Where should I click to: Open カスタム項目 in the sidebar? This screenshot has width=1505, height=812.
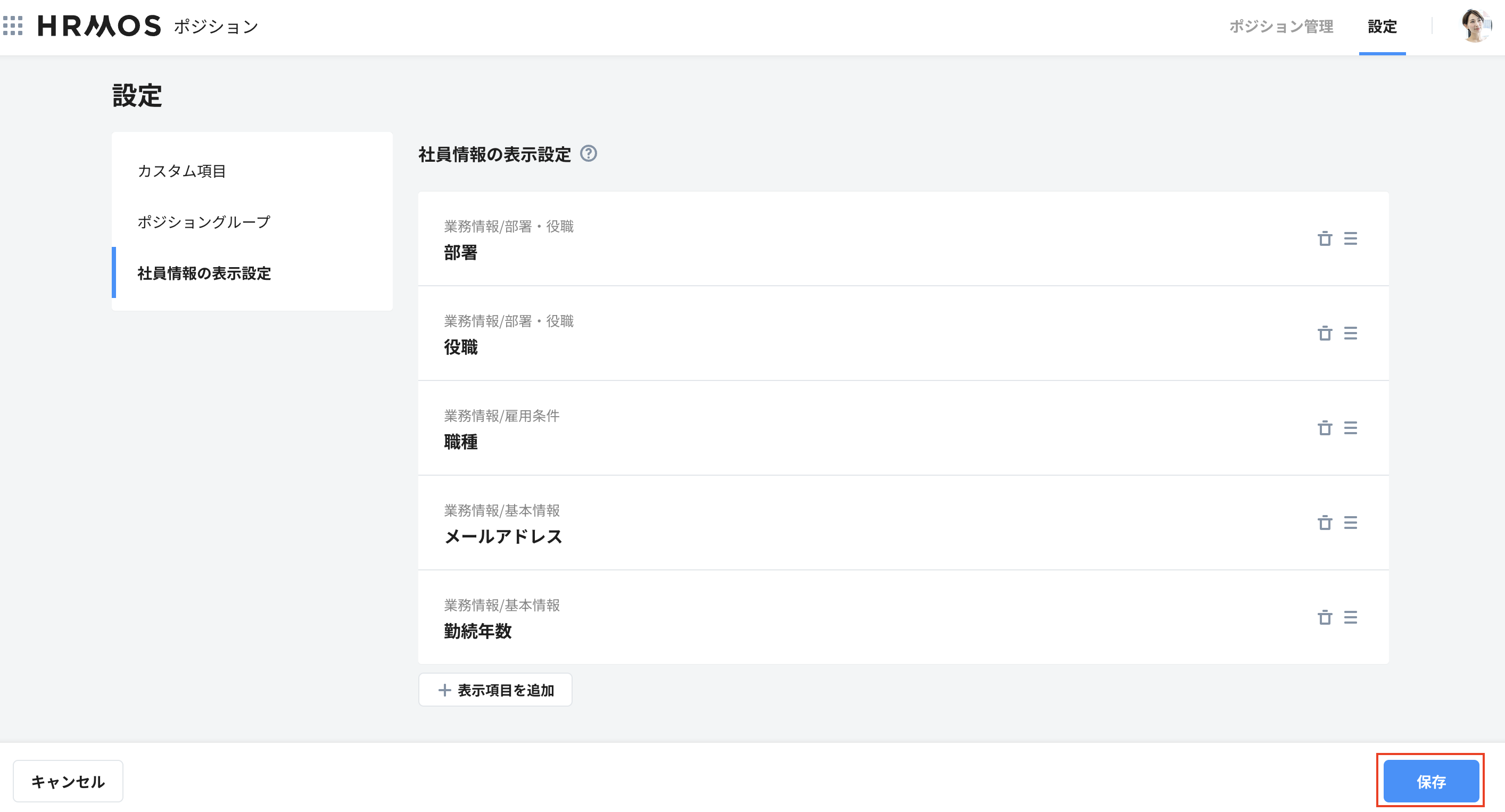(x=181, y=171)
